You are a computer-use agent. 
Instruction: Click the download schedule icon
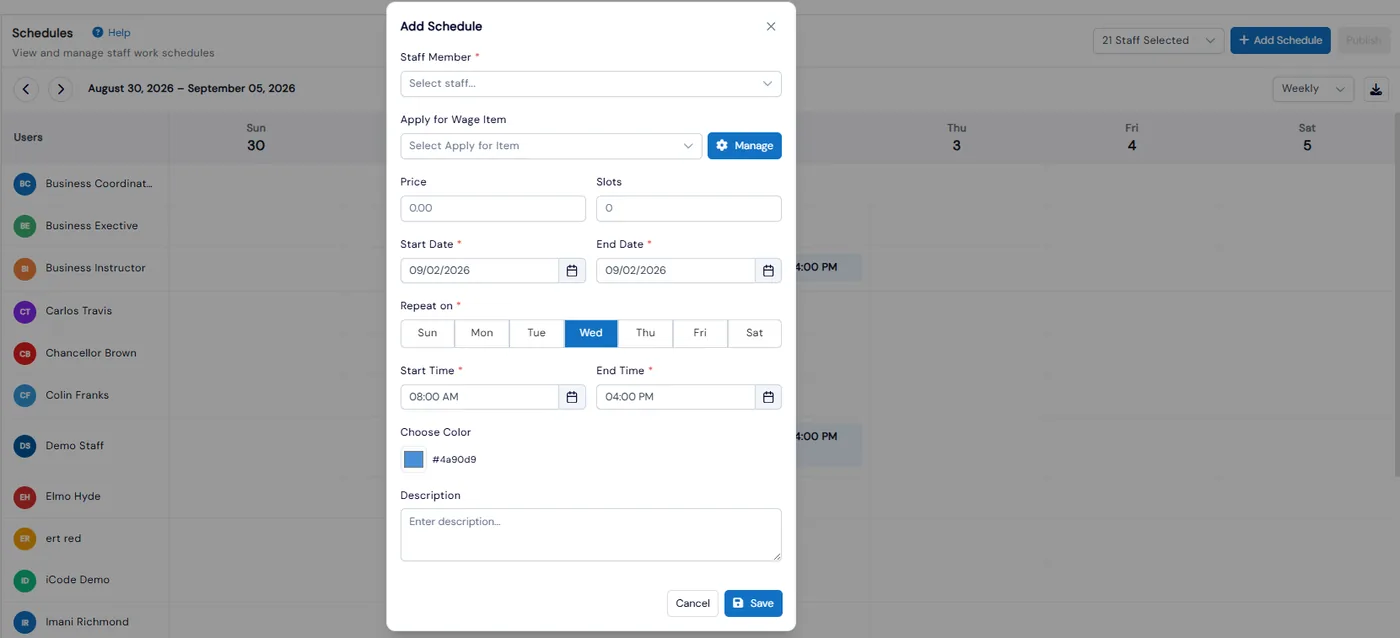[1376, 89]
